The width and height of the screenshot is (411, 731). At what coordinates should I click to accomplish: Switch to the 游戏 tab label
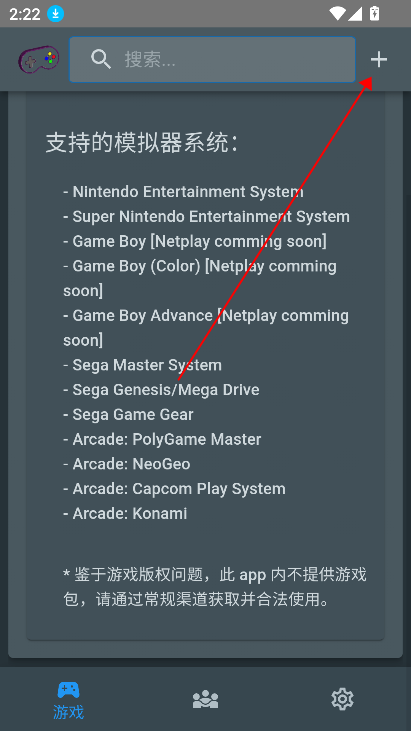tap(68, 712)
